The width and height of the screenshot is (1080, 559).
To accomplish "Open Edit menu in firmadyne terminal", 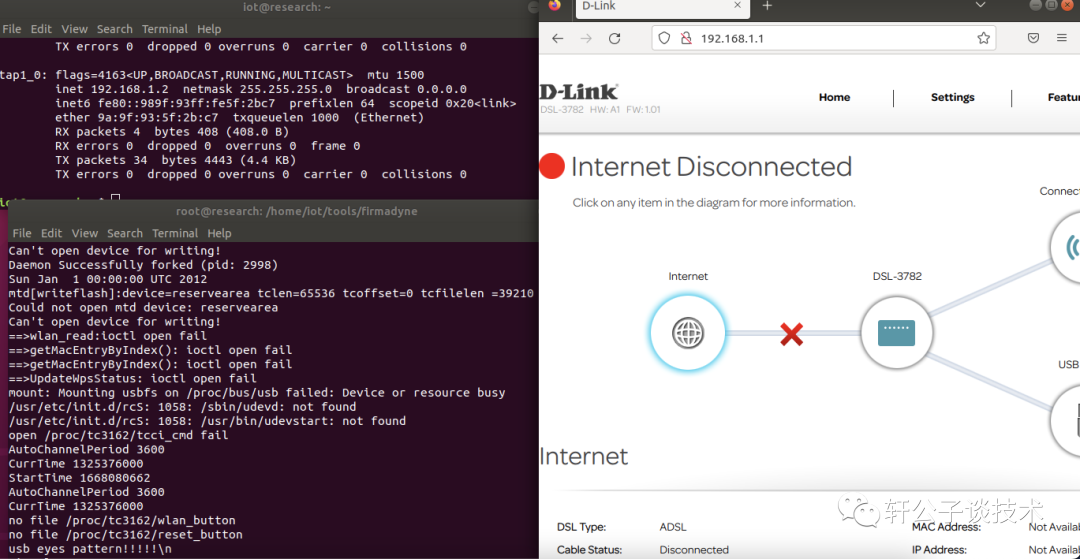I will pyautogui.click(x=51, y=233).
